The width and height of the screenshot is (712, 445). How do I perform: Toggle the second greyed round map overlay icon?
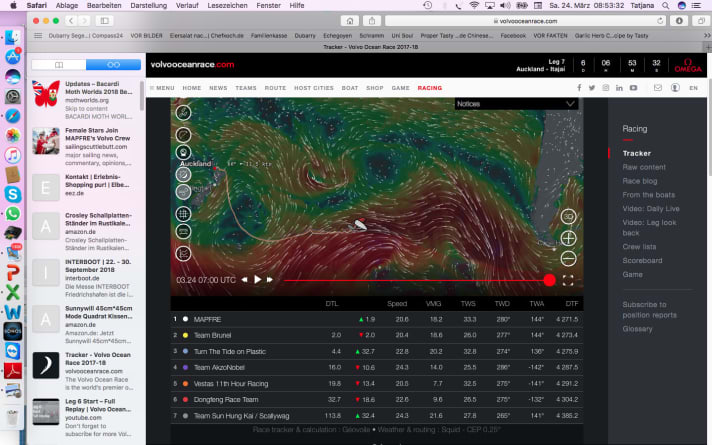183,192
